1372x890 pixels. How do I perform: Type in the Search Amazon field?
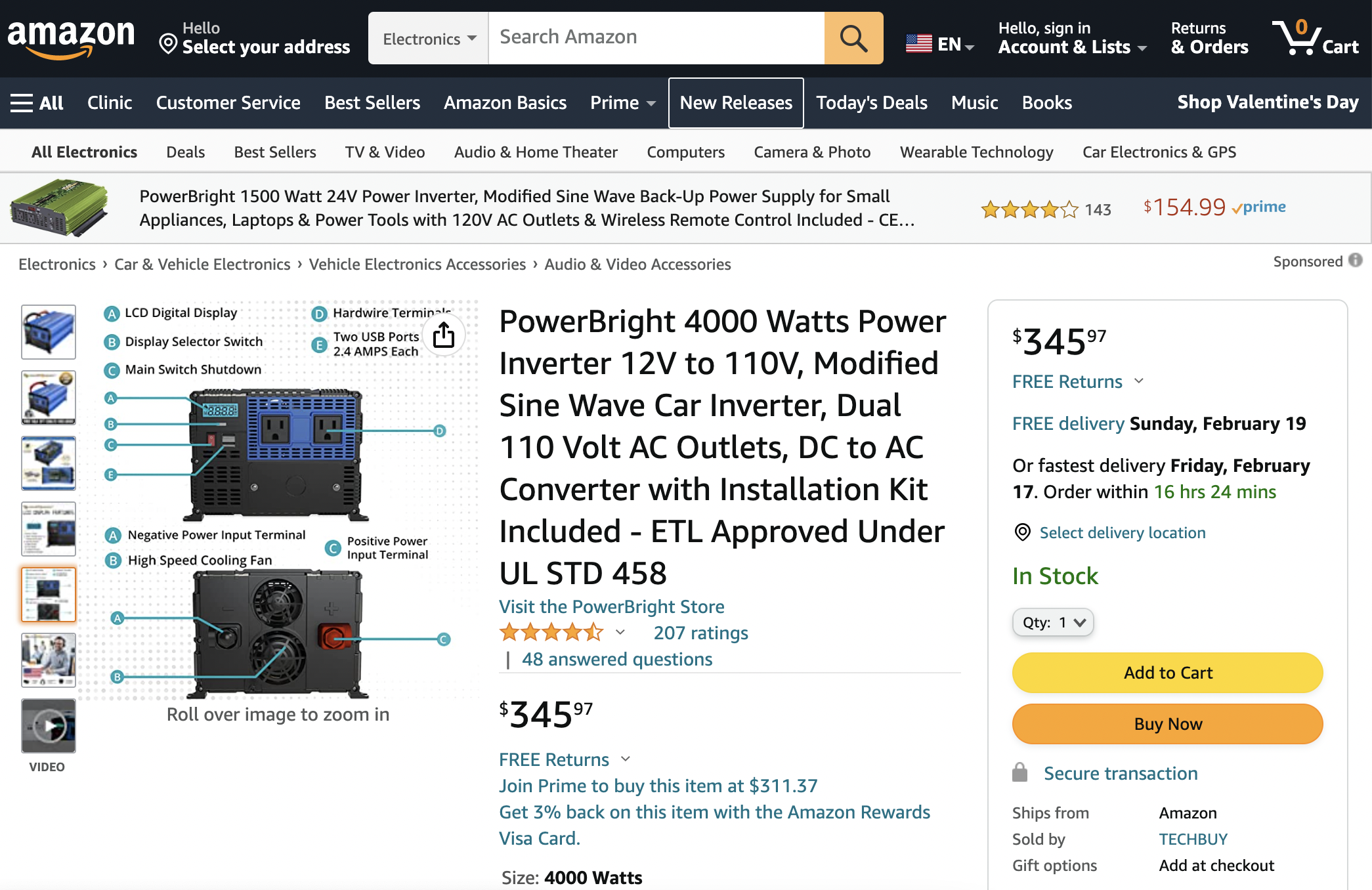pyautogui.click(x=656, y=37)
